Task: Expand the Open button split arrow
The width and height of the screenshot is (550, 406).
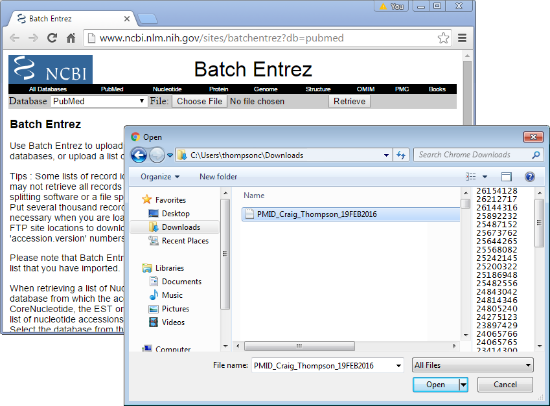Action: coord(463,385)
